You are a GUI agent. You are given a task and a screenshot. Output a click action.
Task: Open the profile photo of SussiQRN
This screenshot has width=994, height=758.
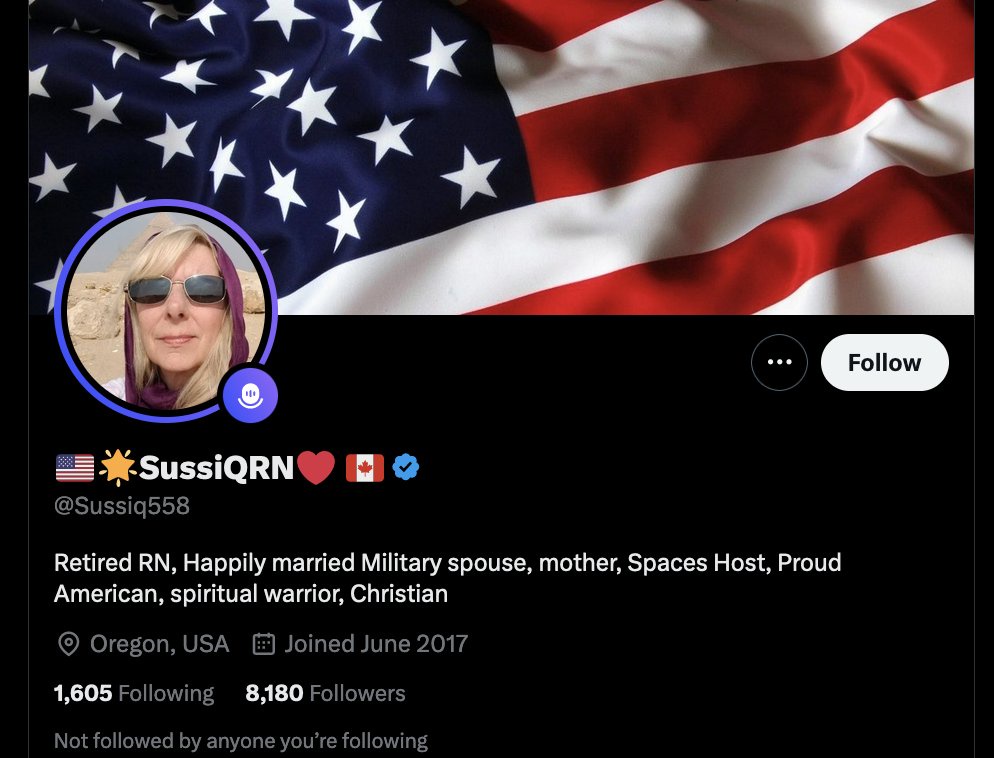point(166,311)
